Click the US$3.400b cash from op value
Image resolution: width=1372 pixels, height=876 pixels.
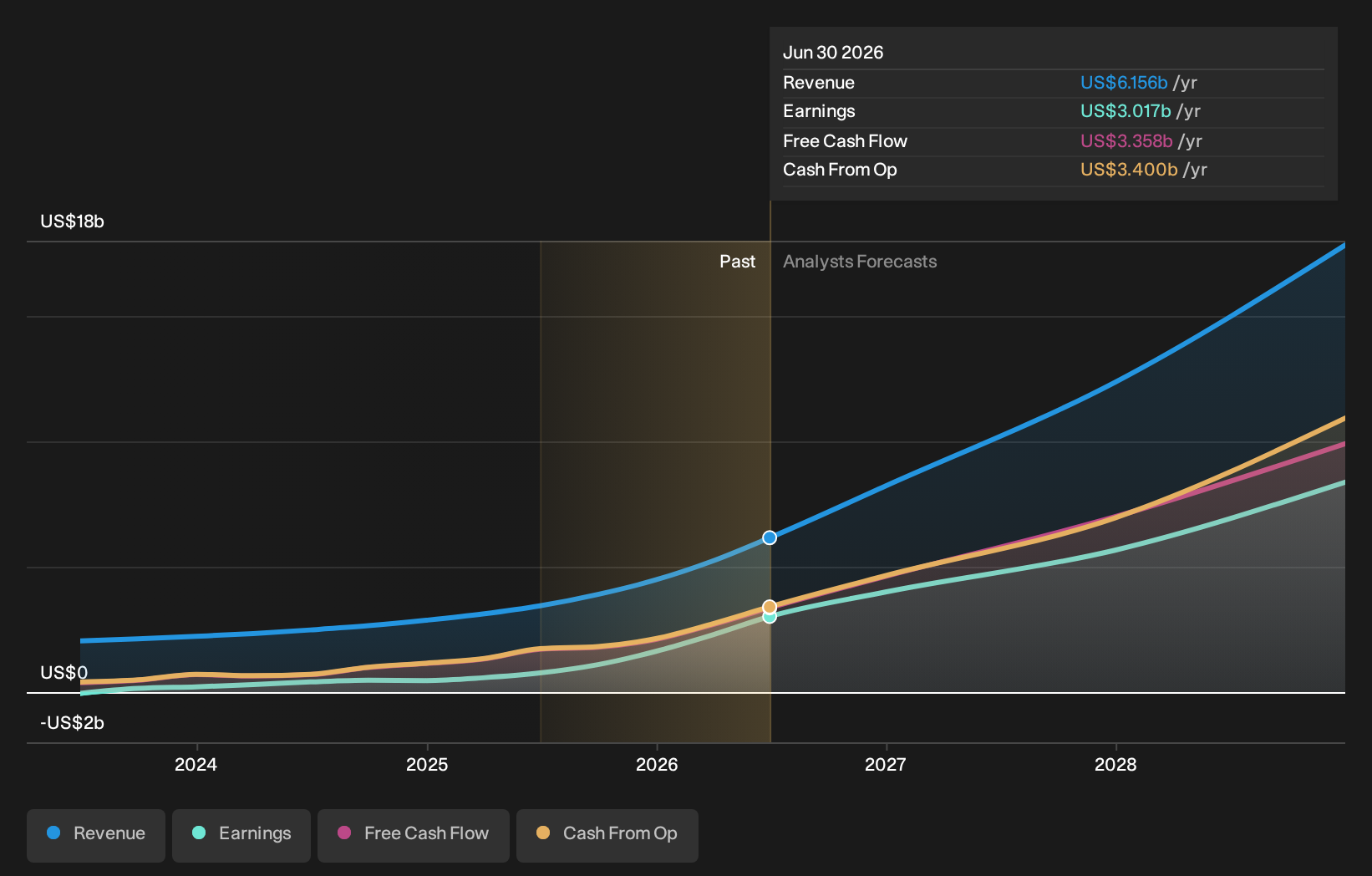pos(1129,170)
